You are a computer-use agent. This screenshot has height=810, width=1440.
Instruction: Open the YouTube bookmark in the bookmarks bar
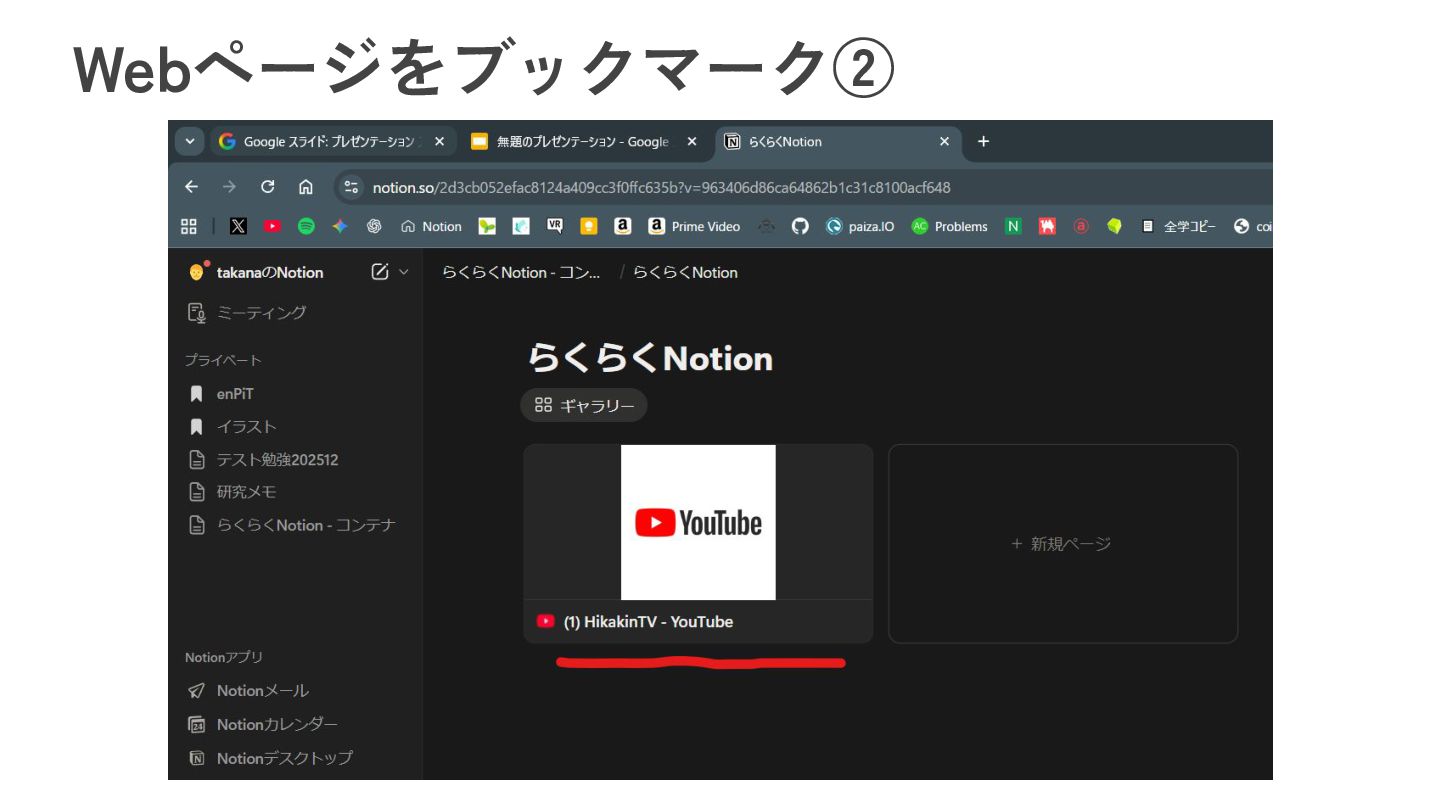[272, 227]
